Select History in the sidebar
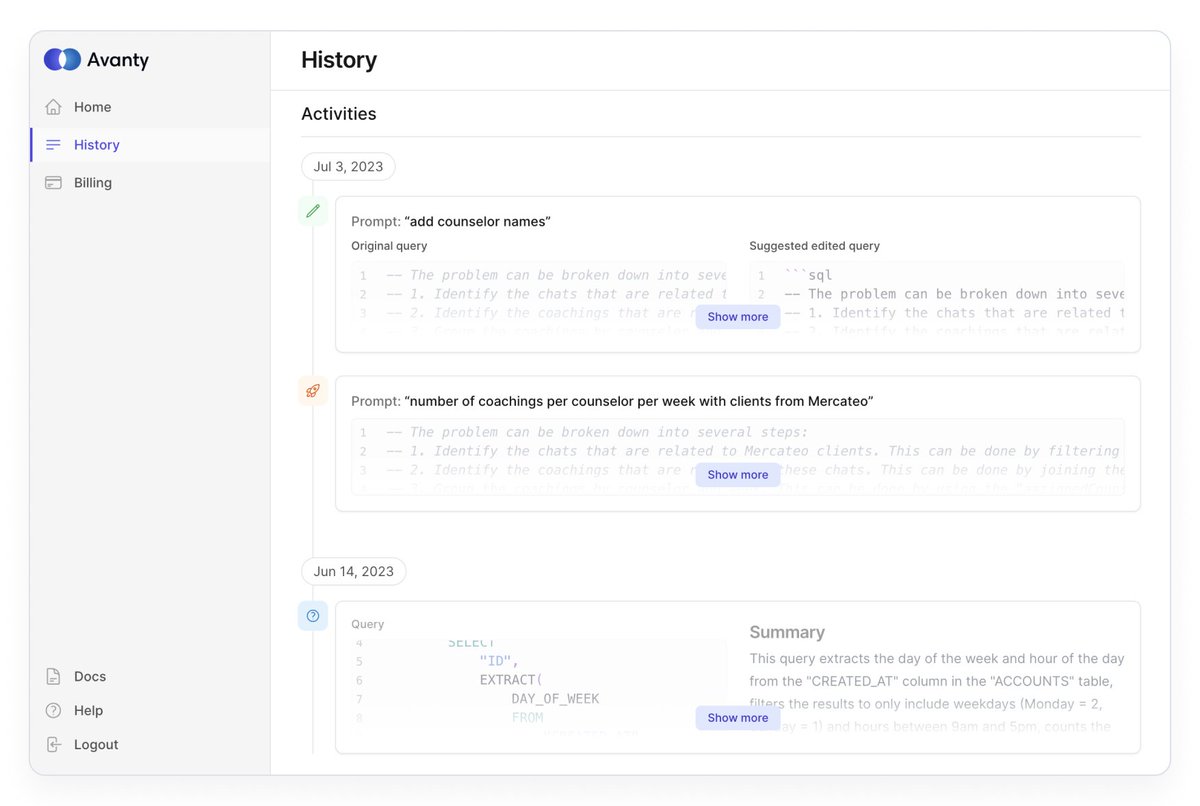1200x806 pixels. click(150, 145)
